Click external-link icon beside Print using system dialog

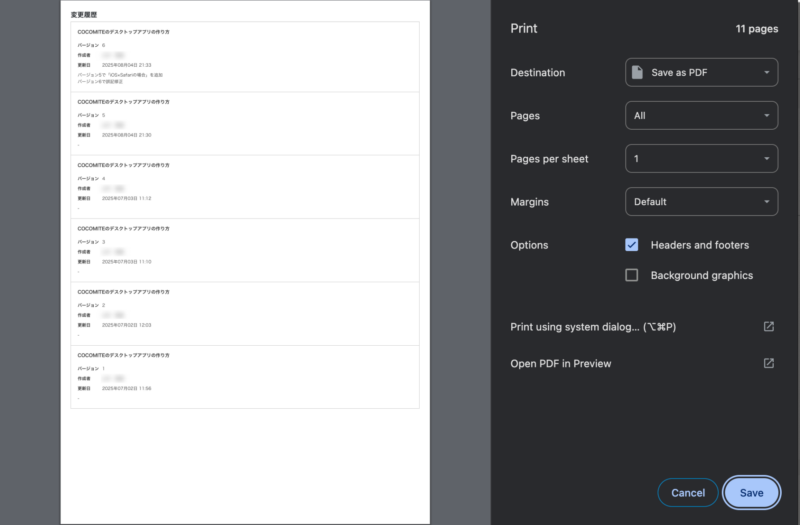tap(768, 326)
